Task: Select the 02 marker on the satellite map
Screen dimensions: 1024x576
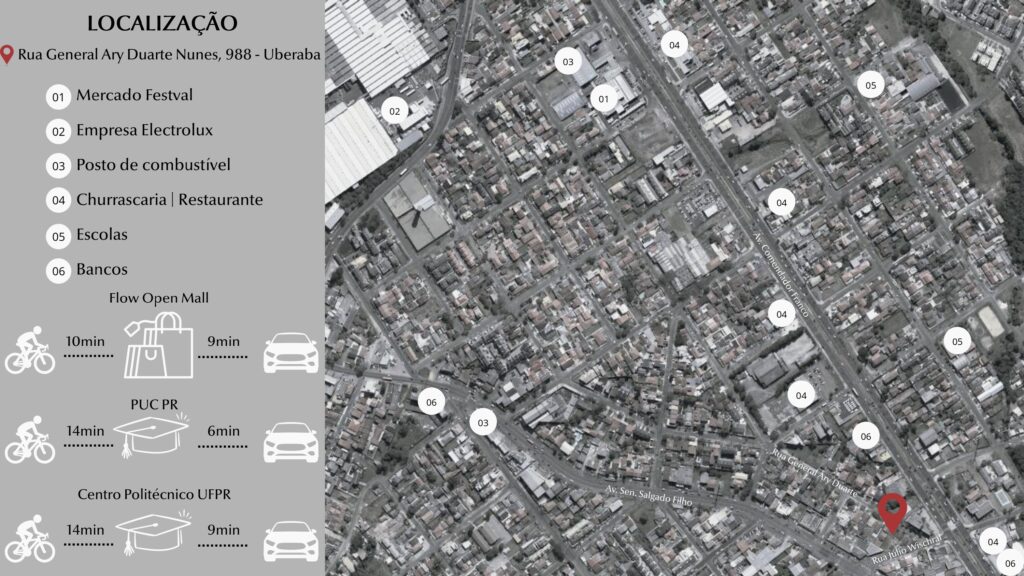Action: tap(395, 111)
